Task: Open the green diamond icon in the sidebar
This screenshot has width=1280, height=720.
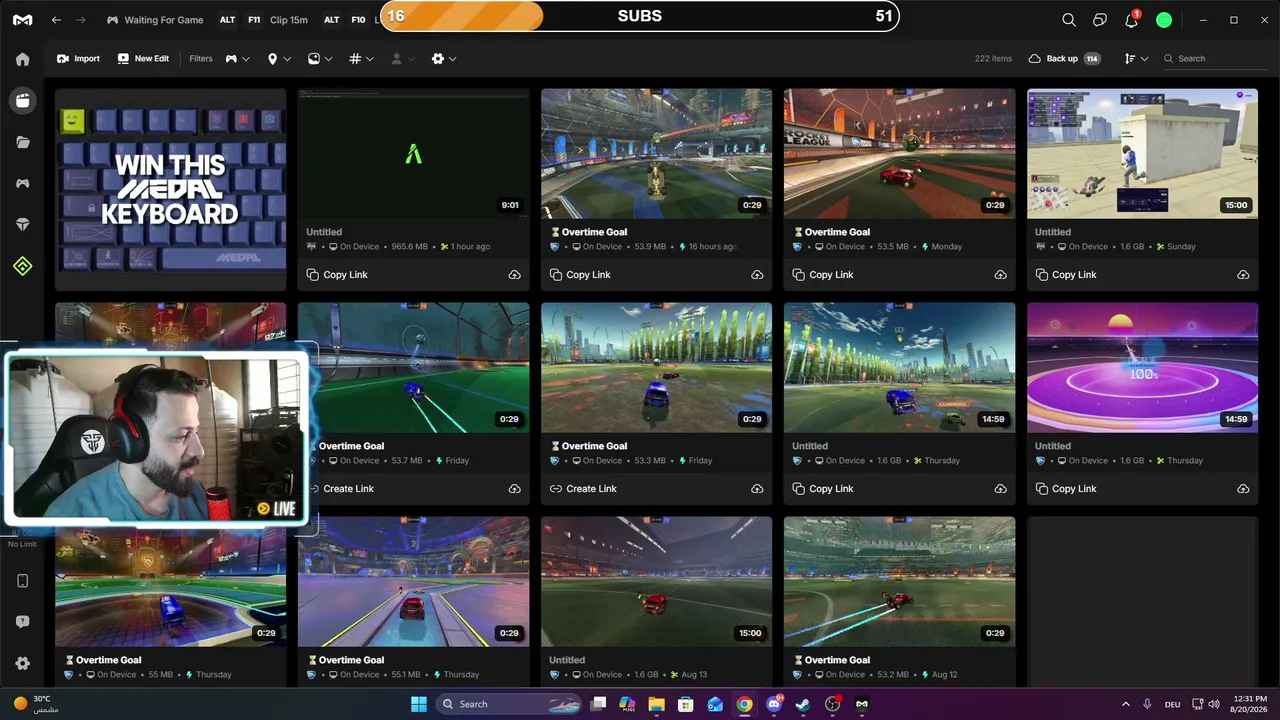Action: tap(22, 266)
